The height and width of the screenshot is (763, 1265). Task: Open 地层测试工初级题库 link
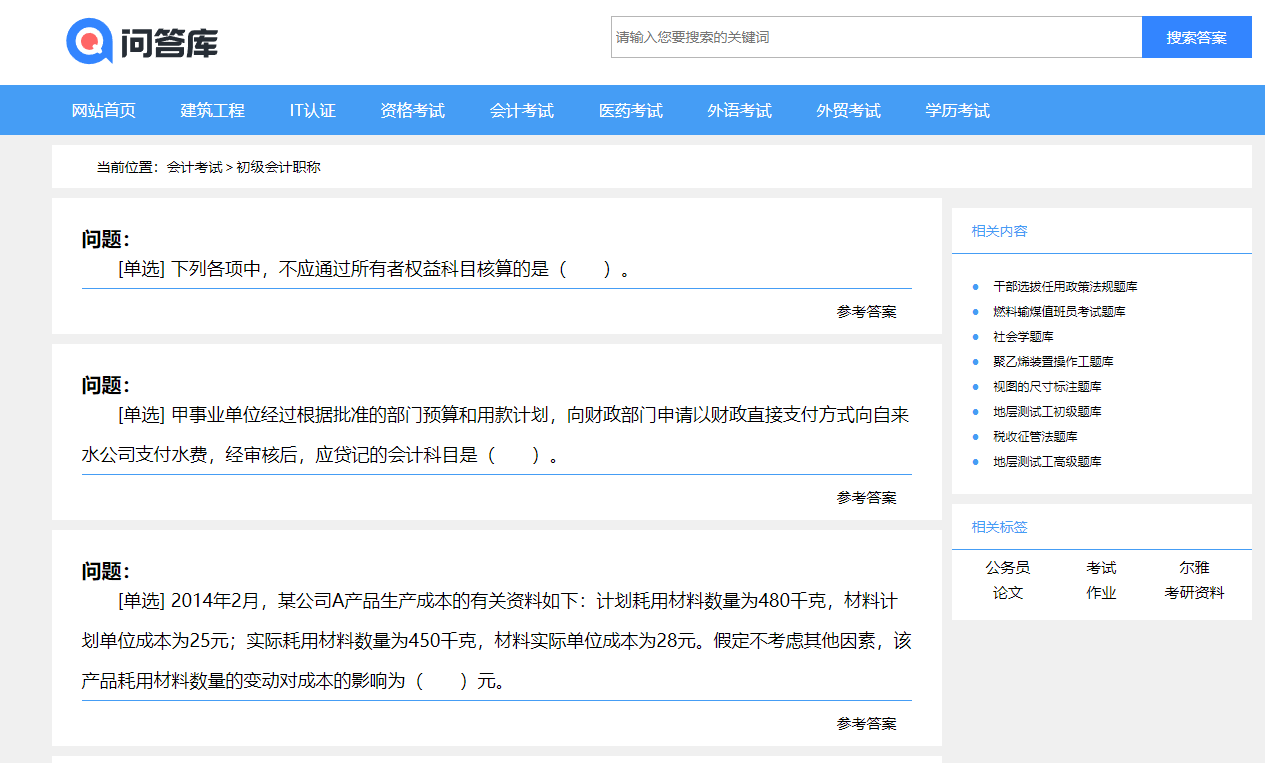[1047, 411]
